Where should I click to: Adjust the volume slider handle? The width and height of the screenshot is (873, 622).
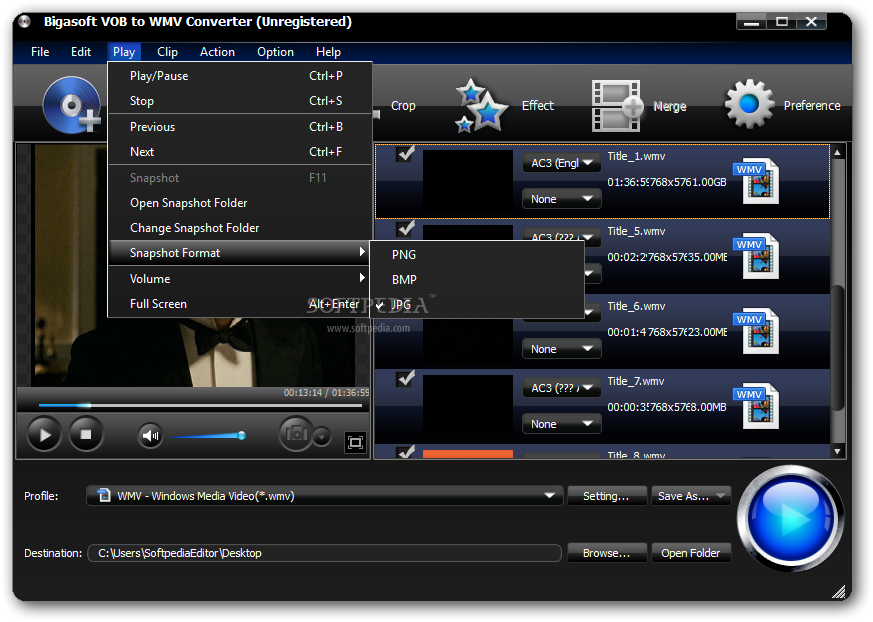click(x=242, y=435)
